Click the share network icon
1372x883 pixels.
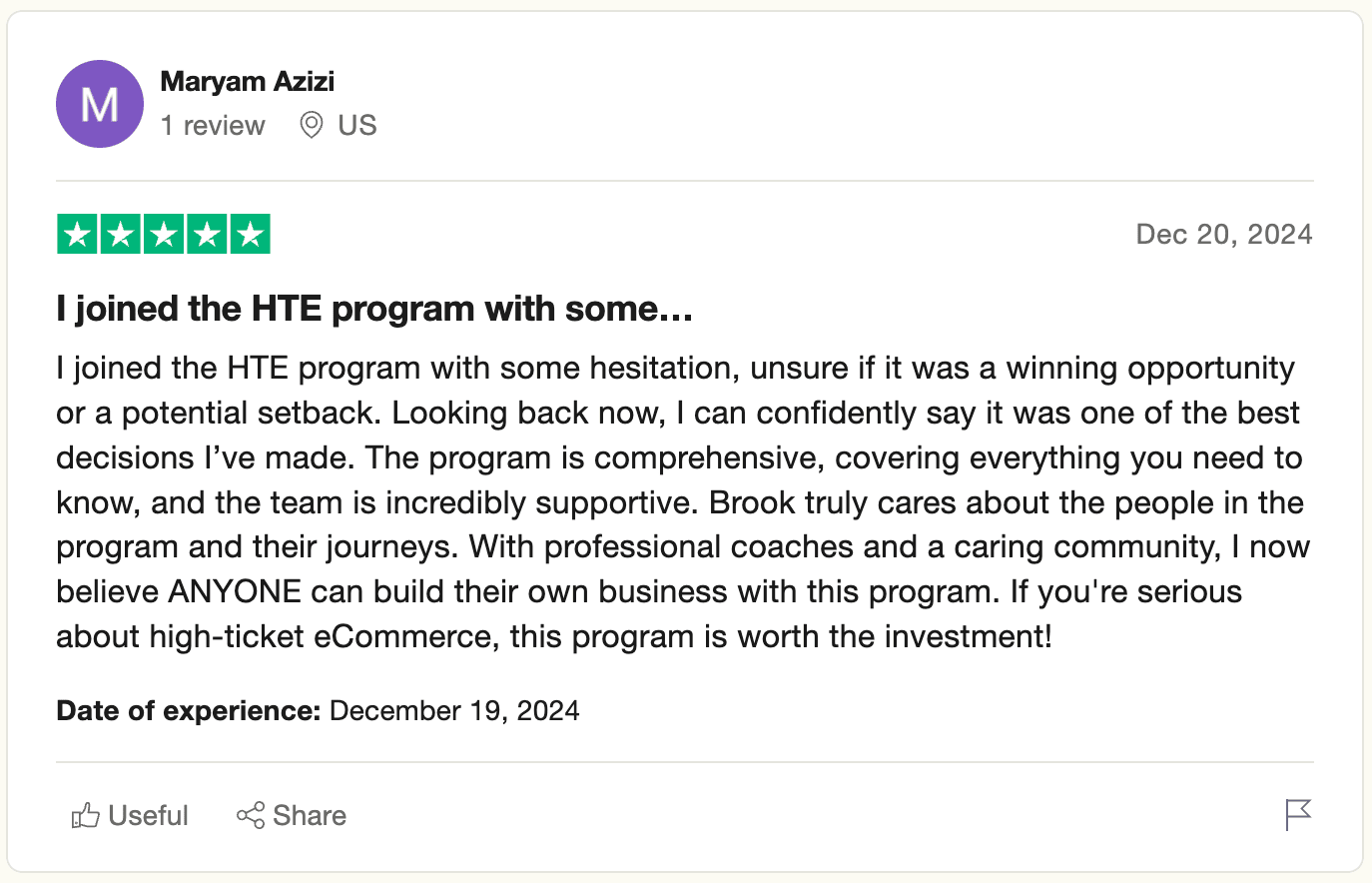point(251,816)
